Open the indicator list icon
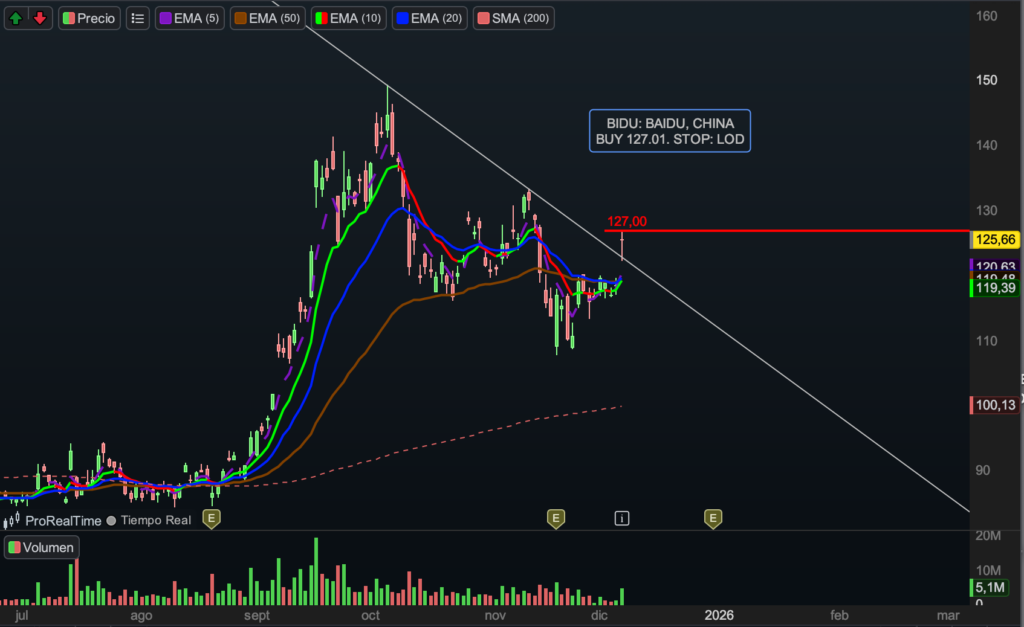The width and height of the screenshot is (1024, 627). point(138,18)
